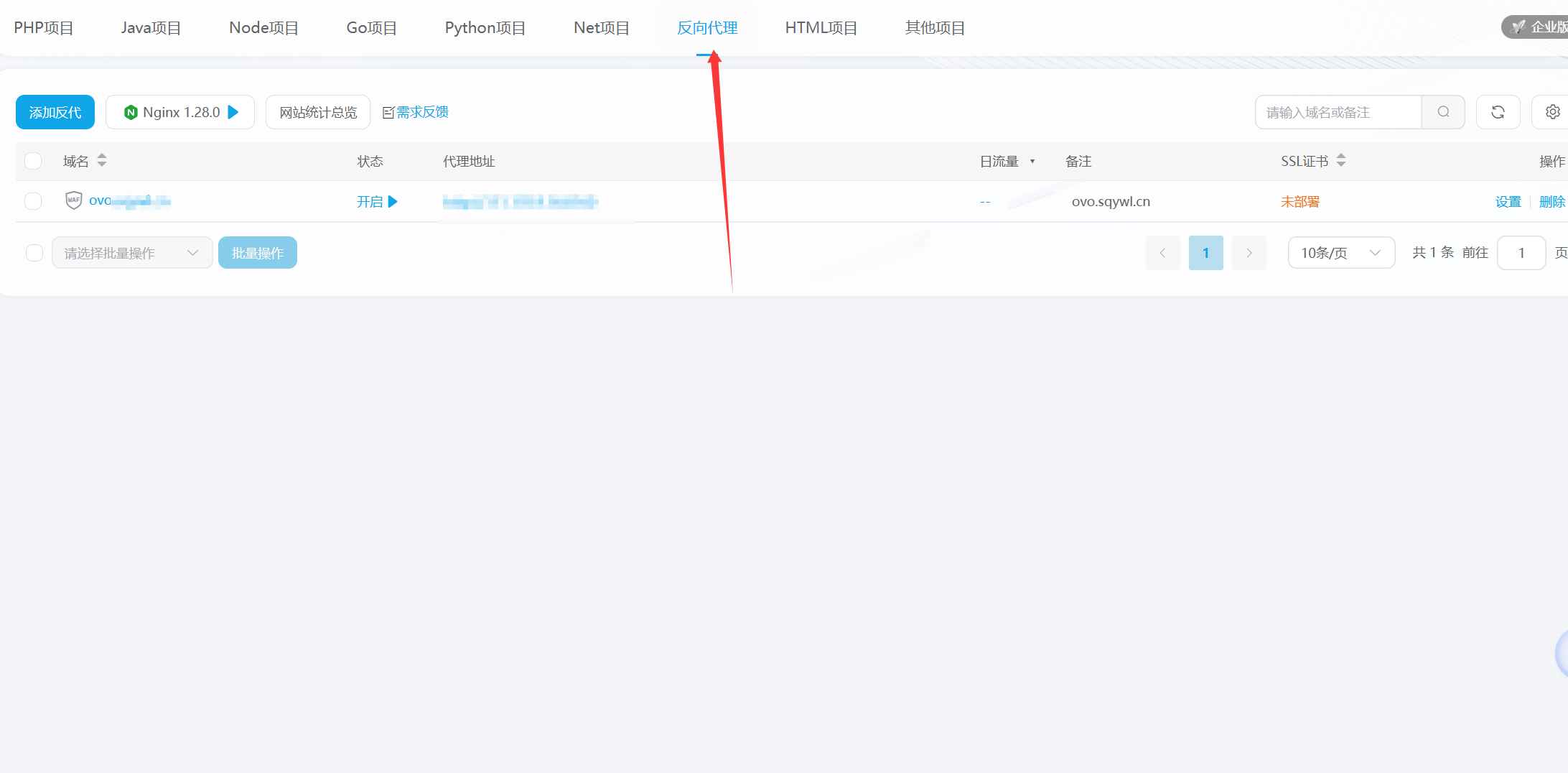Go to the previous page arrow

[x=1162, y=253]
